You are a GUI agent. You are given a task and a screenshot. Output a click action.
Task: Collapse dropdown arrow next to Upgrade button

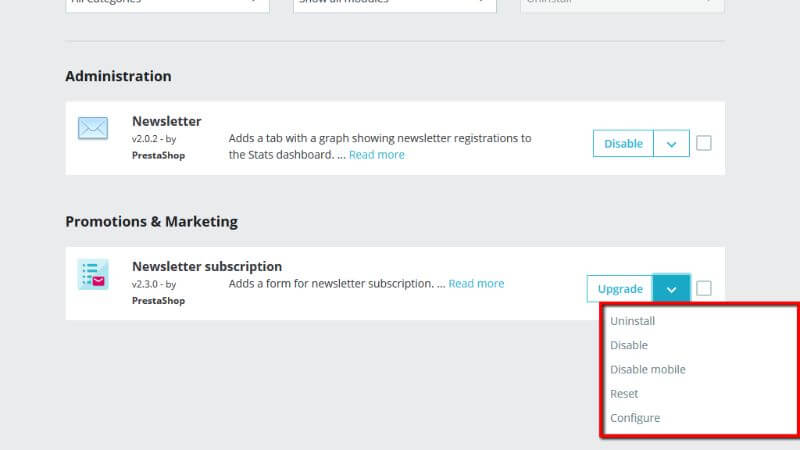point(671,289)
